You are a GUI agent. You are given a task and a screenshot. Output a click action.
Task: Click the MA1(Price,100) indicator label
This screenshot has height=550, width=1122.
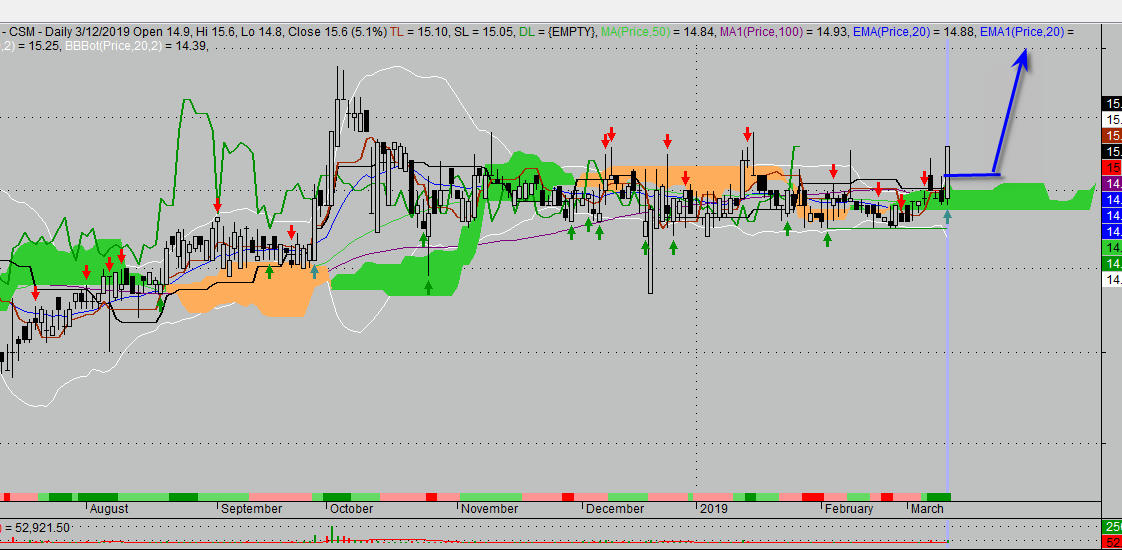click(x=752, y=32)
